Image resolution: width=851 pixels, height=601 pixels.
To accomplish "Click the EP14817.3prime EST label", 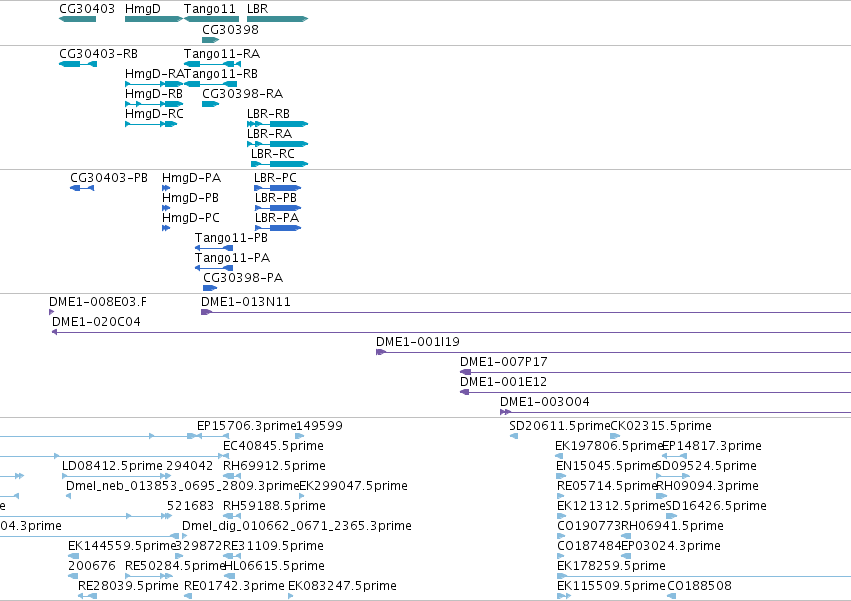I will (x=712, y=446).
